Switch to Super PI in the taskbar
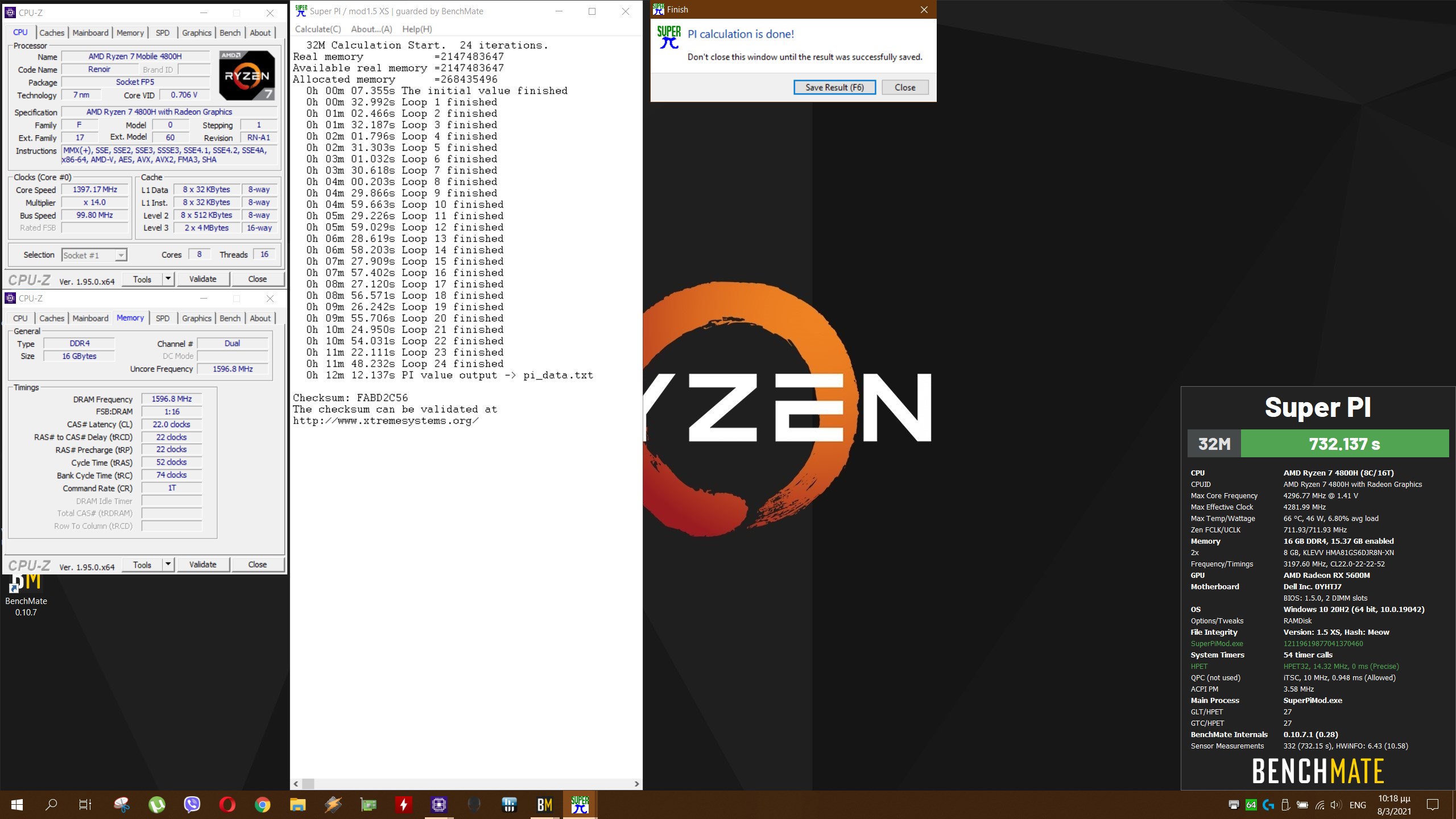Image resolution: width=1456 pixels, height=819 pixels. 580,805
